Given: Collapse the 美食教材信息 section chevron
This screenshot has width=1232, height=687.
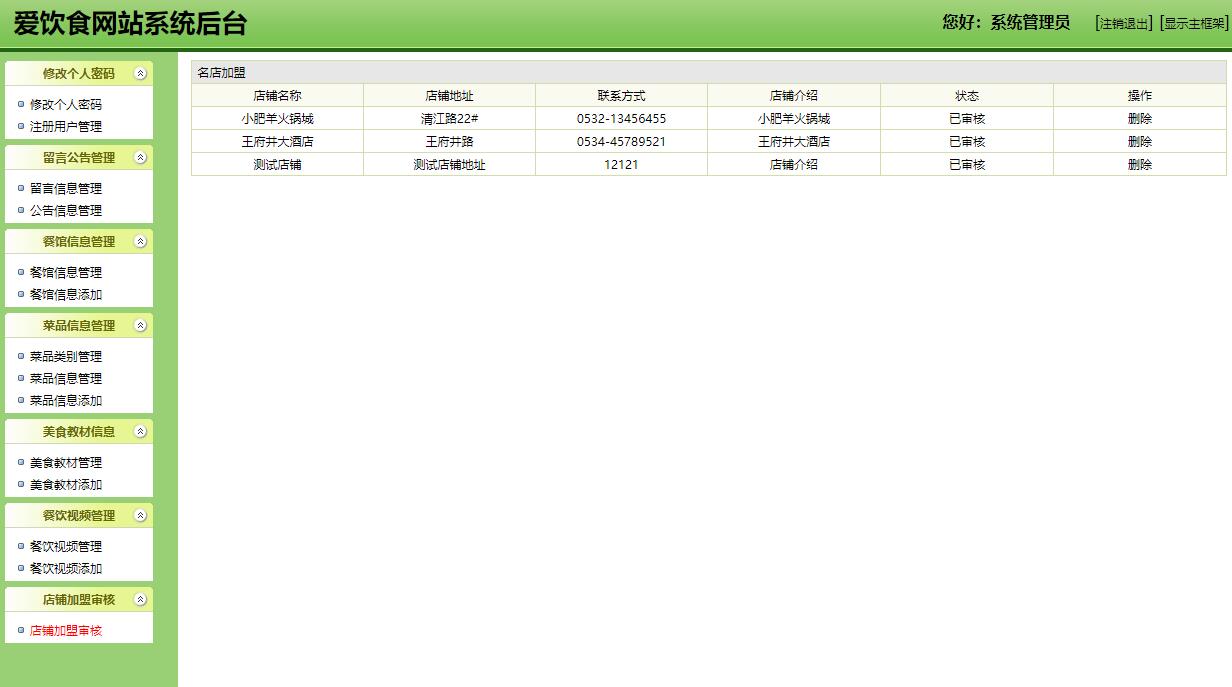Looking at the screenshot, I should 140,431.
